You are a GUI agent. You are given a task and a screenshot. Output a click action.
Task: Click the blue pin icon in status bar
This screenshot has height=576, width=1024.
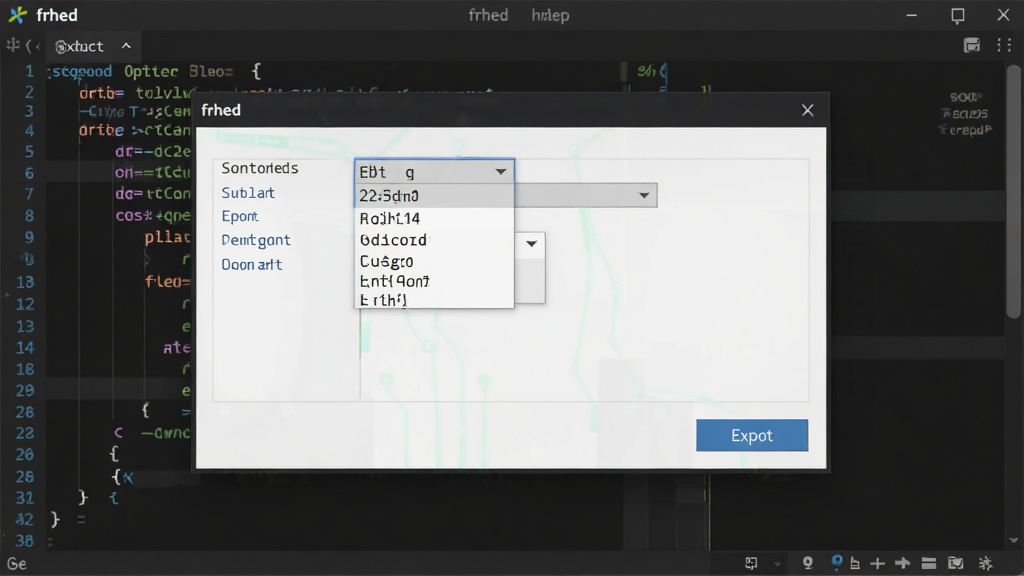click(x=837, y=562)
